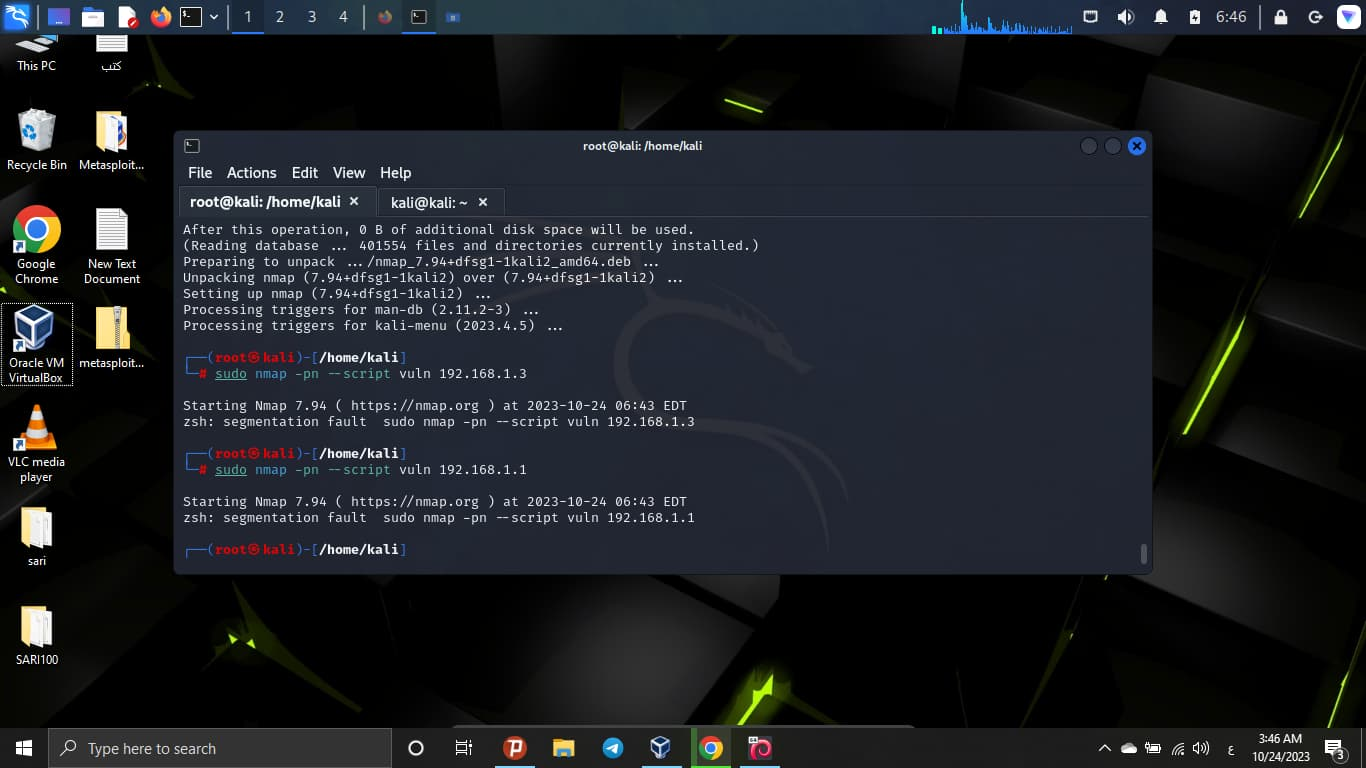The width and height of the screenshot is (1366, 768).
Task: Open File Explorer in Windows taskbar
Action: [564, 748]
